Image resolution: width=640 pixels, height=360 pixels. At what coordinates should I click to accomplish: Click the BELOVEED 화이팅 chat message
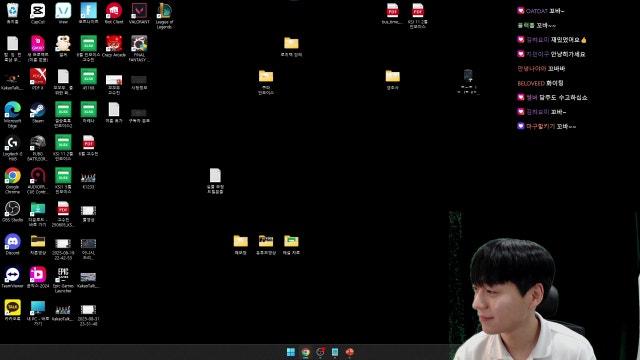[x=540, y=83]
